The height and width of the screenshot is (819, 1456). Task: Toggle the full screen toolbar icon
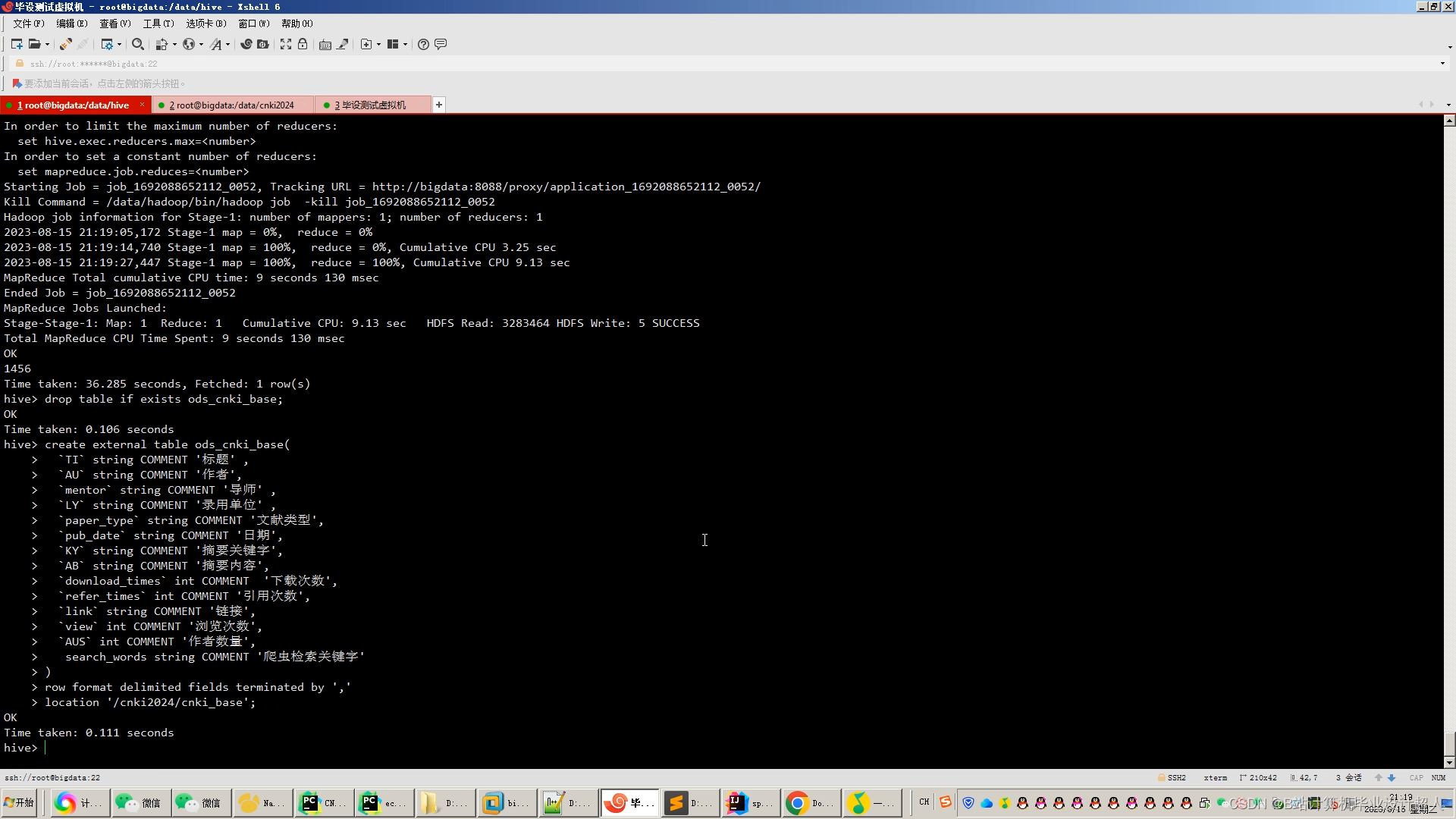(286, 44)
